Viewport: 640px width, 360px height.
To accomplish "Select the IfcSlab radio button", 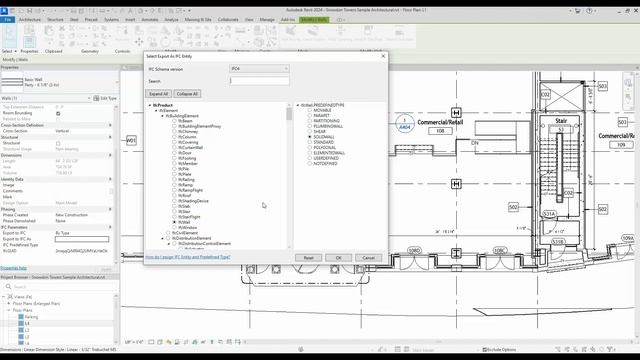I will click(x=174, y=207).
